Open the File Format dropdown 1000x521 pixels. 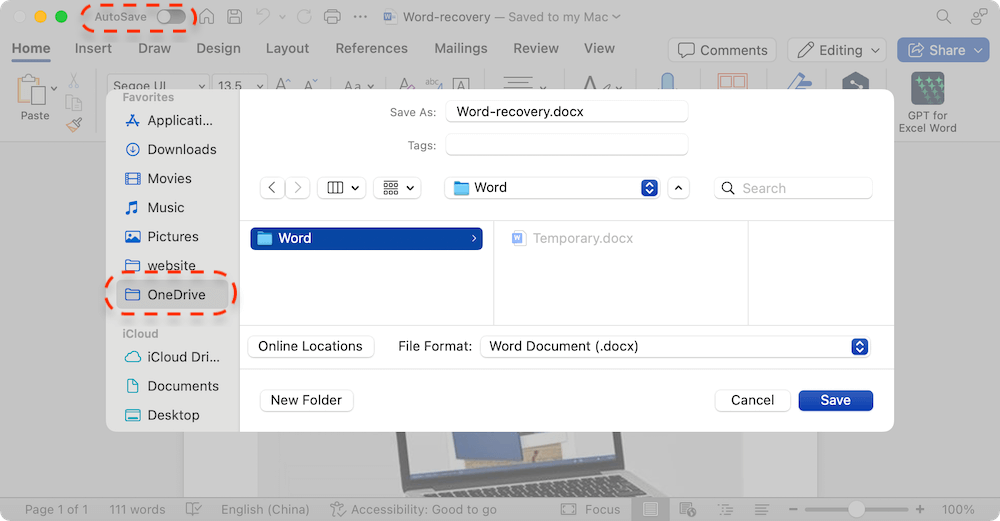(x=675, y=346)
